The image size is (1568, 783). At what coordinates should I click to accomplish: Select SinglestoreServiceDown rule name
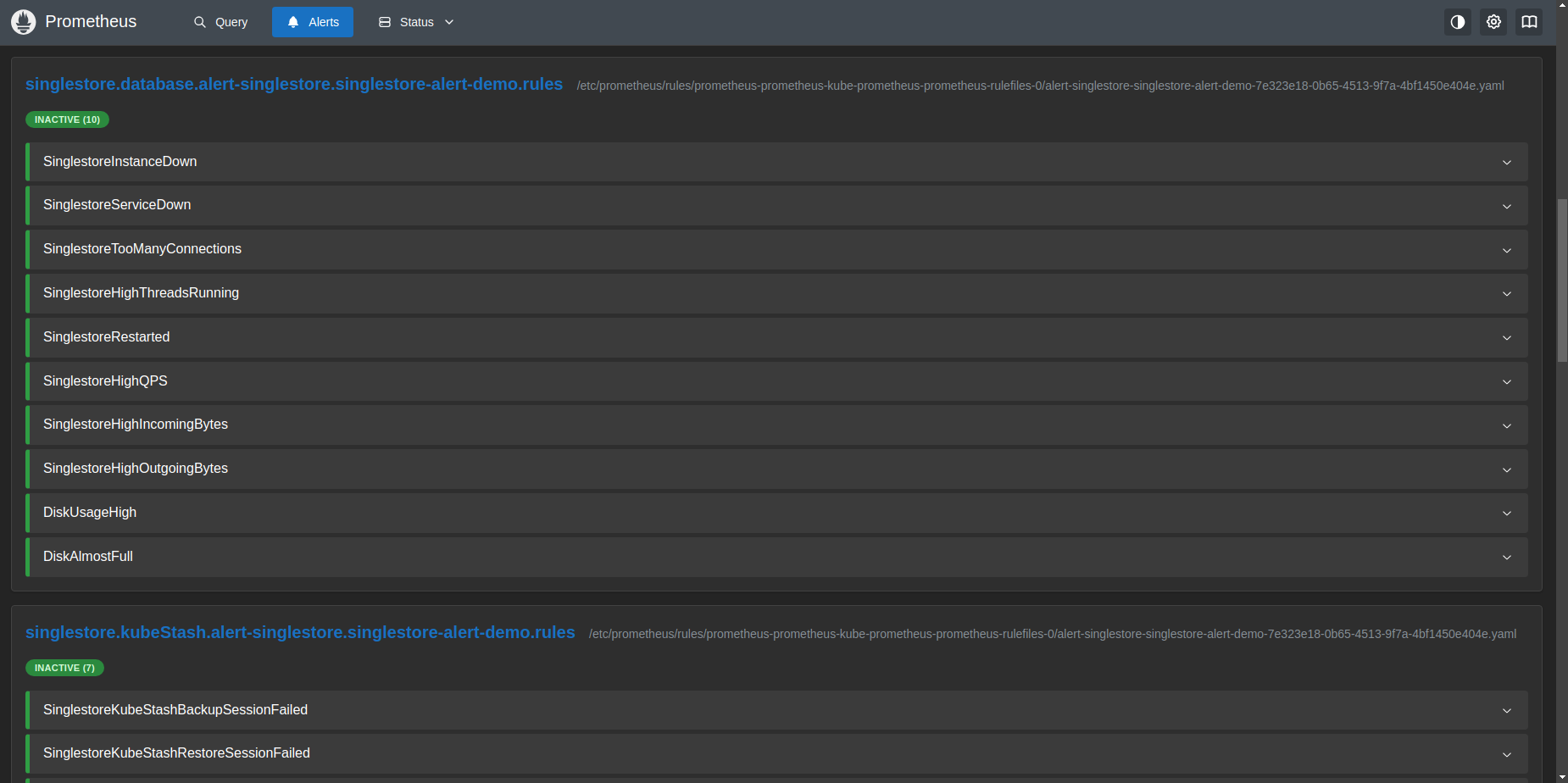coord(117,204)
